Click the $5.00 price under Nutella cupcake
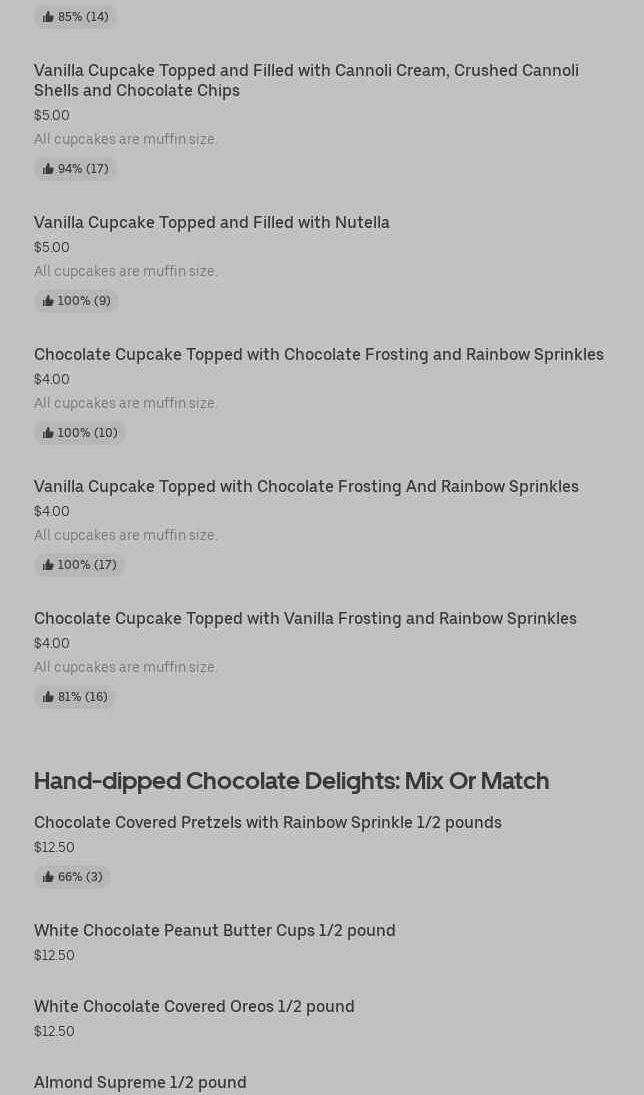This screenshot has width=644, height=1095. click(x=52, y=247)
